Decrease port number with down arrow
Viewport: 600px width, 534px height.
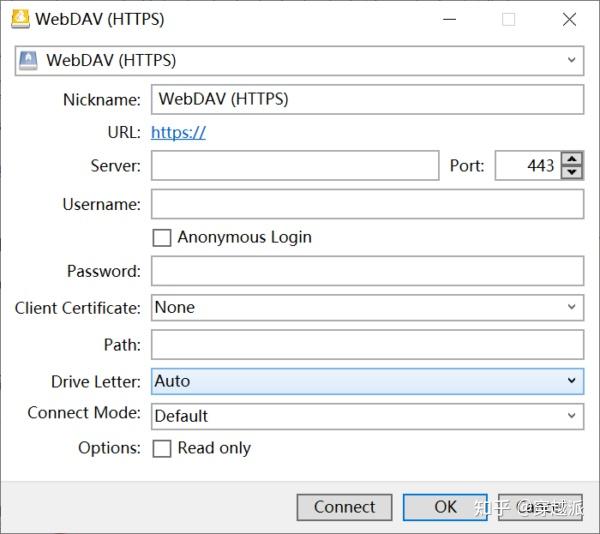click(572, 172)
